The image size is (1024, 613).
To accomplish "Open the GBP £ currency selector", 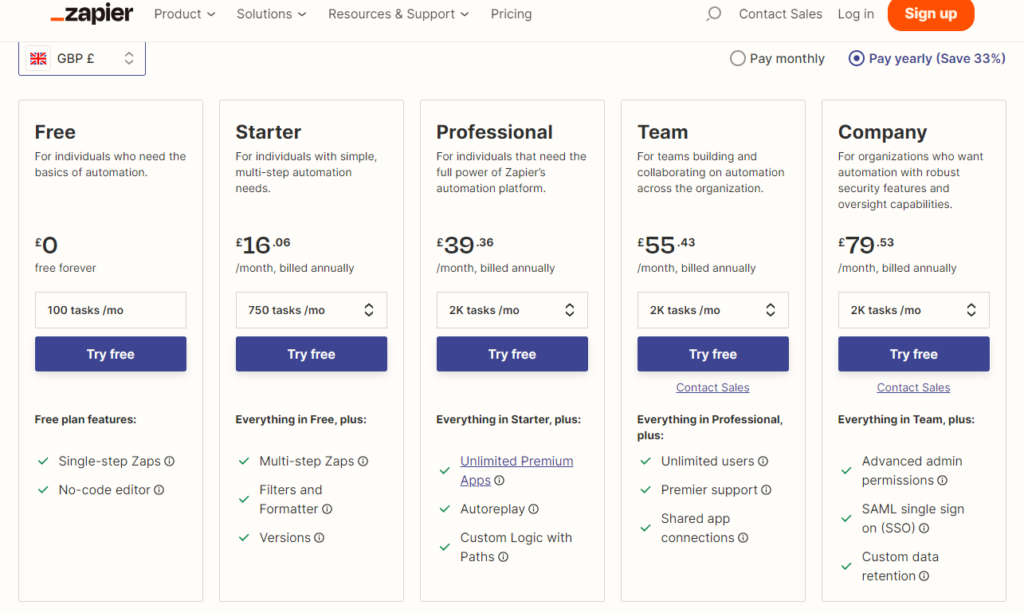I will 82,59.
